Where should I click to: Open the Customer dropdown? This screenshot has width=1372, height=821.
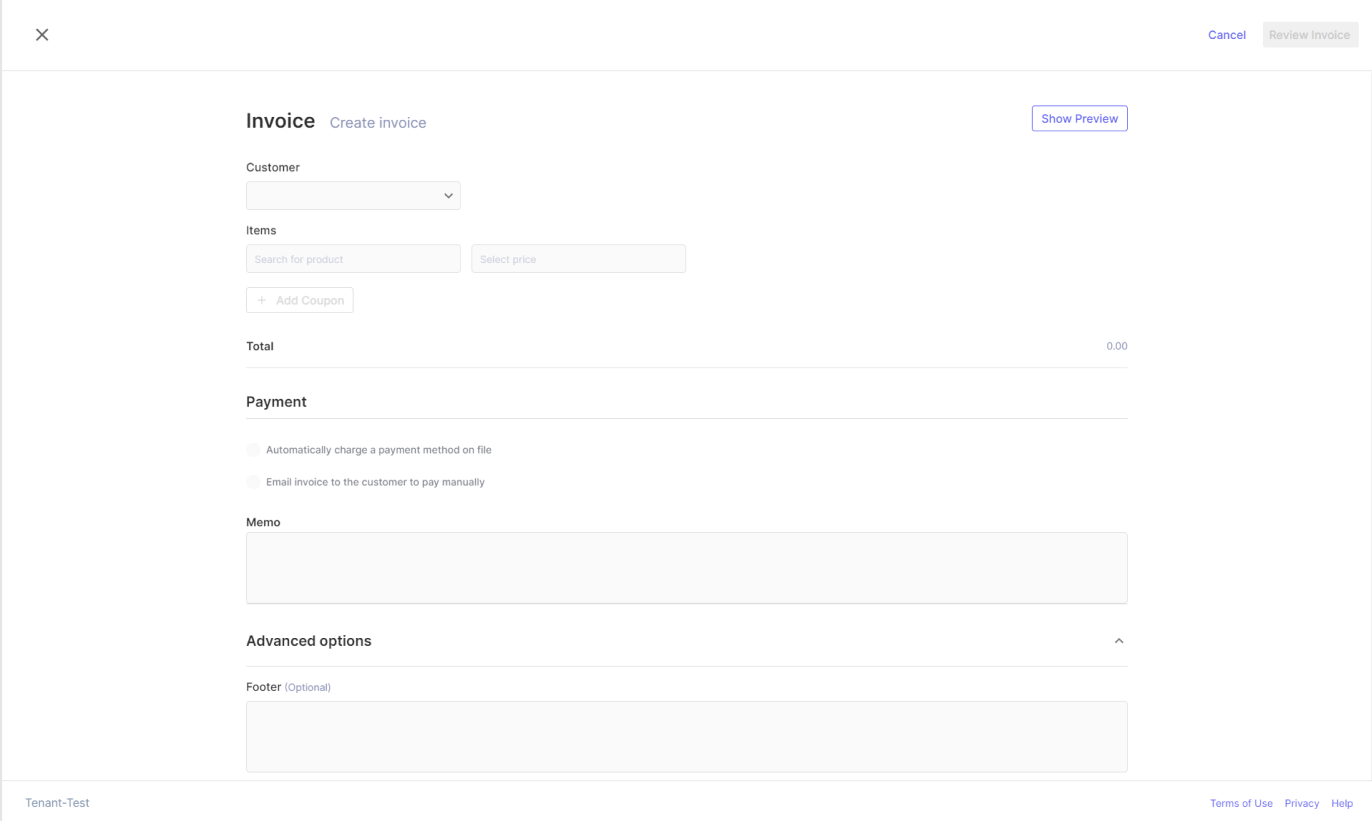coord(353,195)
